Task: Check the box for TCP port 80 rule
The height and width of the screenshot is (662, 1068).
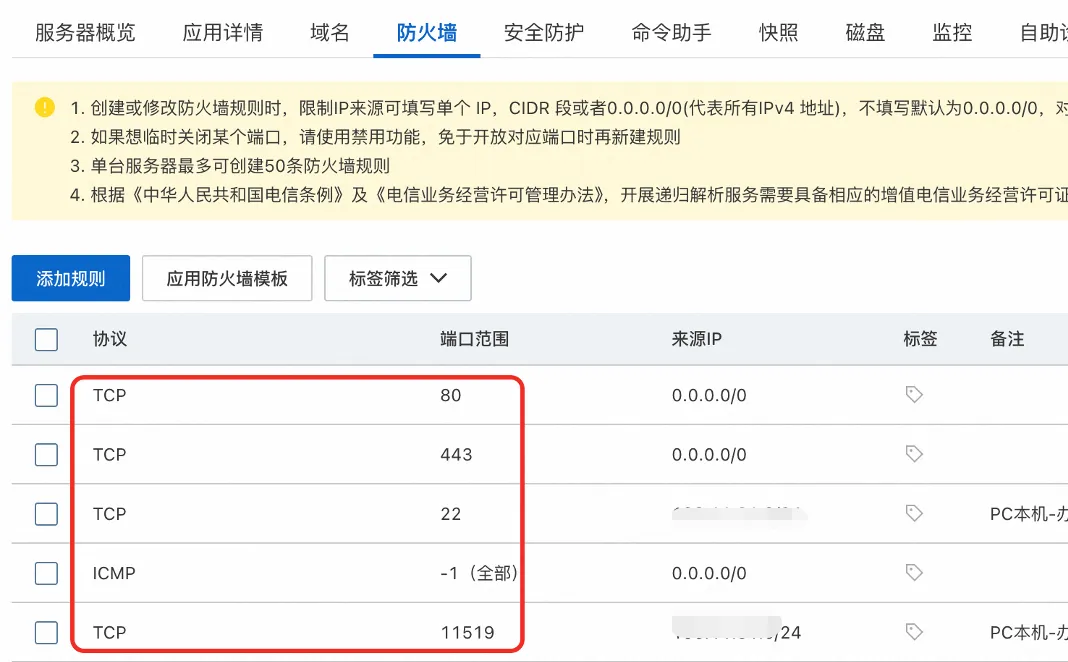Action: [46, 395]
